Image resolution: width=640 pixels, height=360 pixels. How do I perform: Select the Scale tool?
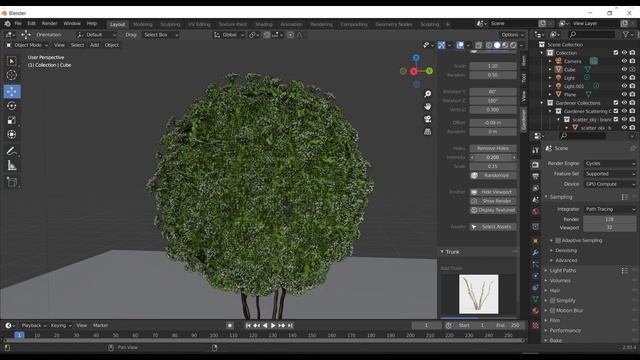(x=12, y=120)
